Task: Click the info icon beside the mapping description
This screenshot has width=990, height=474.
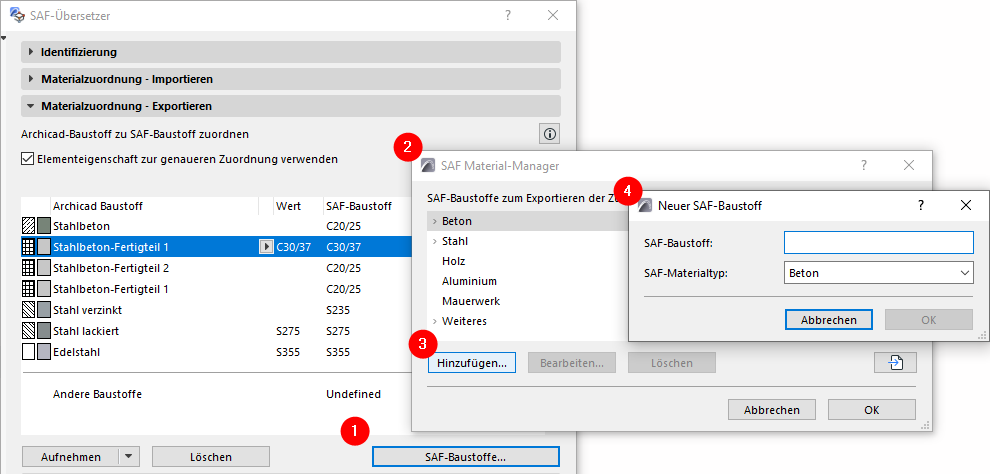Action: point(548,133)
